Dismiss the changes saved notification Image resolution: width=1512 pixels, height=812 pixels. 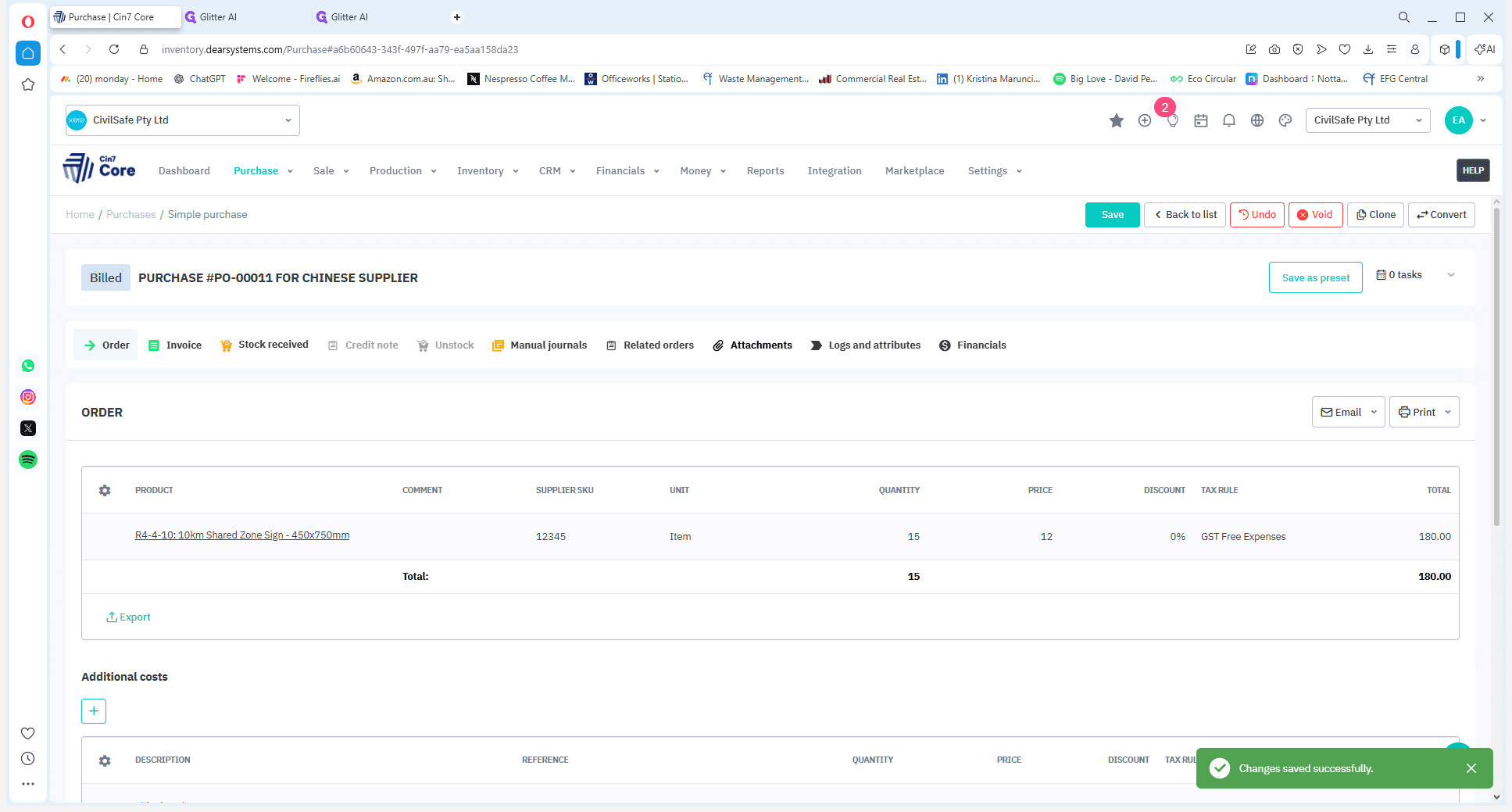click(x=1471, y=768)
